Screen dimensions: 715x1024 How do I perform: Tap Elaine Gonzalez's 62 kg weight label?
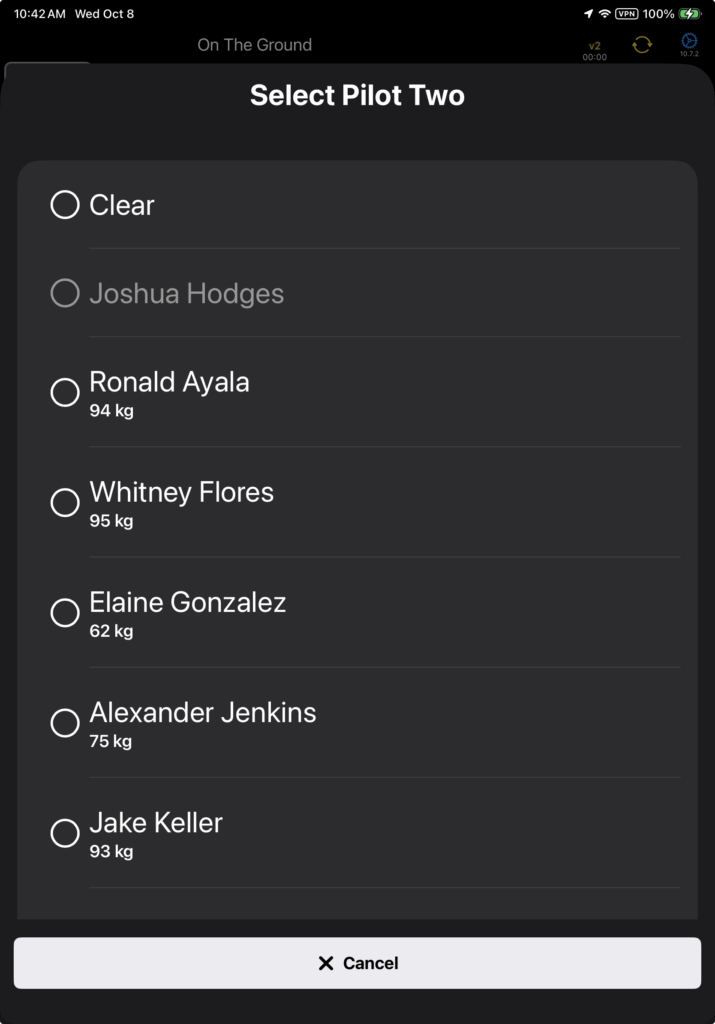coord(111,631)
